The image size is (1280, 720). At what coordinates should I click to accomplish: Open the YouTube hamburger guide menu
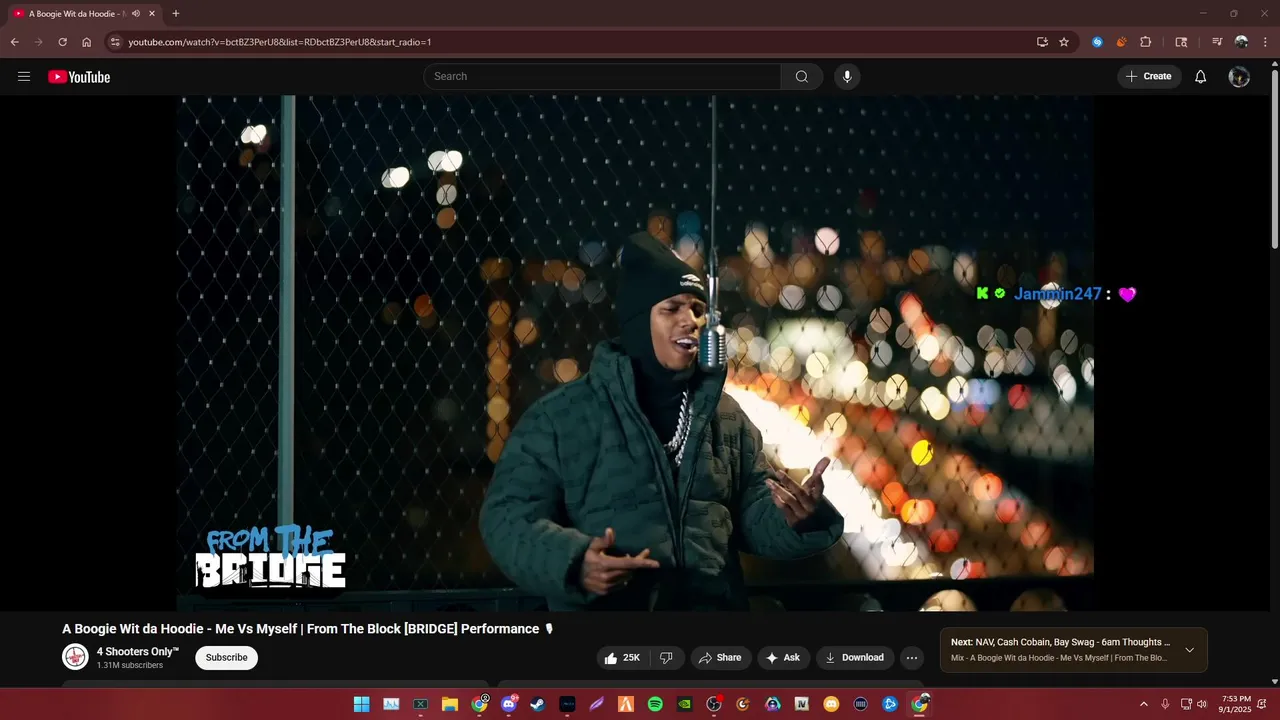24,77
